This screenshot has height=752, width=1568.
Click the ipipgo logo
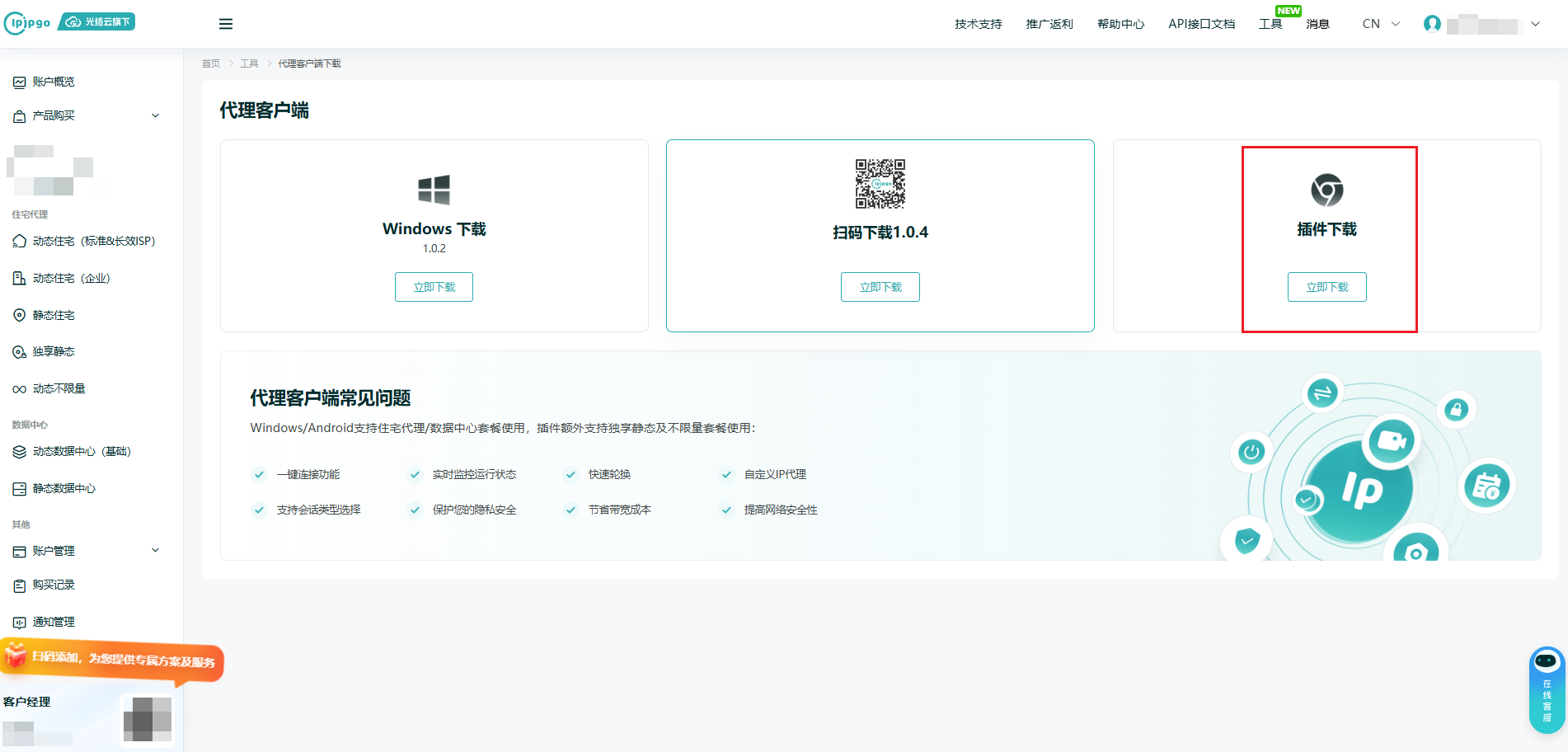(27, 23)
